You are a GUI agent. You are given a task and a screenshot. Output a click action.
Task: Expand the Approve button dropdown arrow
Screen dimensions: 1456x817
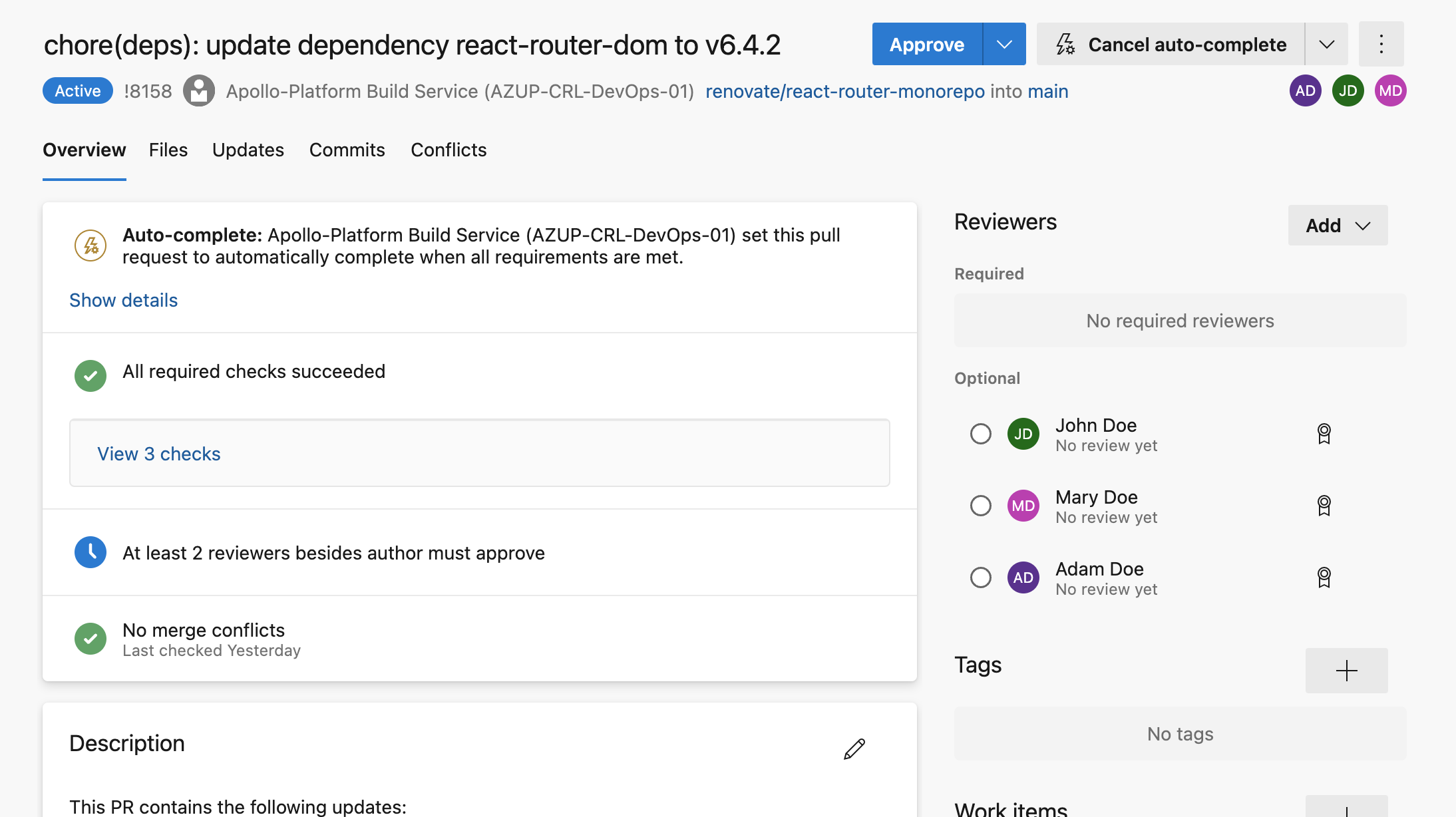click(1004, 45)
